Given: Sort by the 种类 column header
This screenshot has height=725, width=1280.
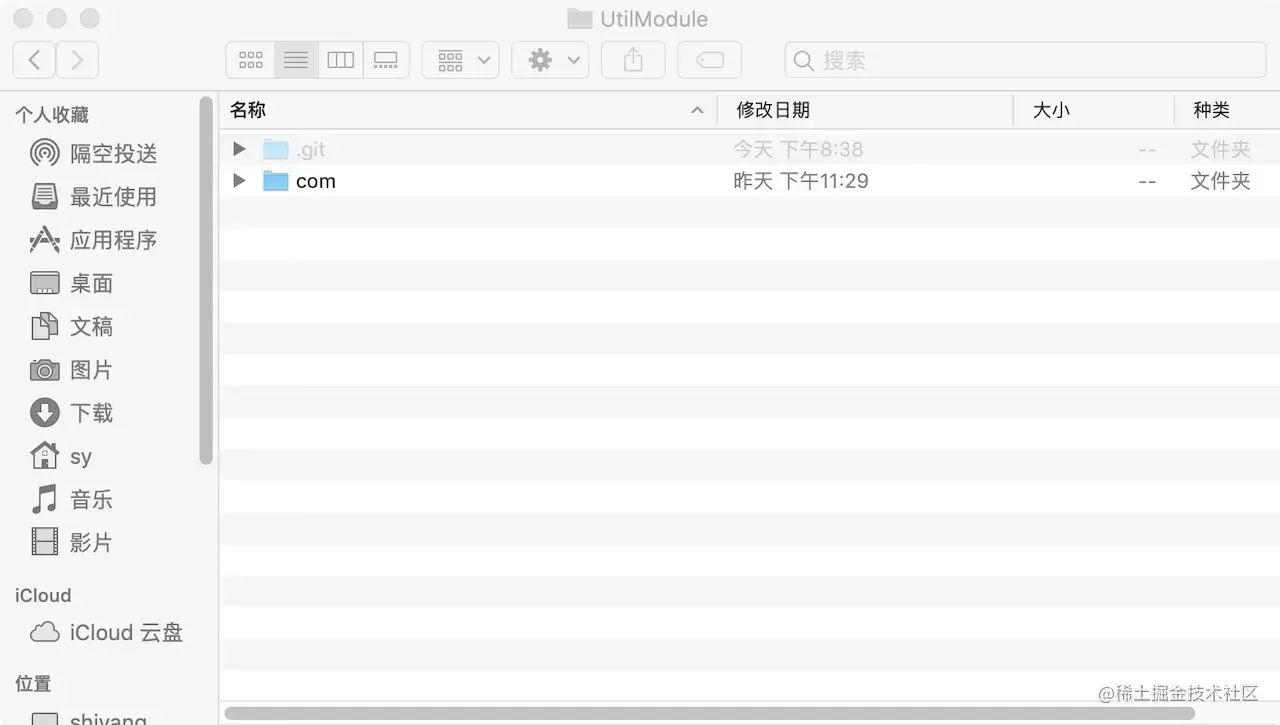Looking at the screenshot, I should [x=1227, y=110].
